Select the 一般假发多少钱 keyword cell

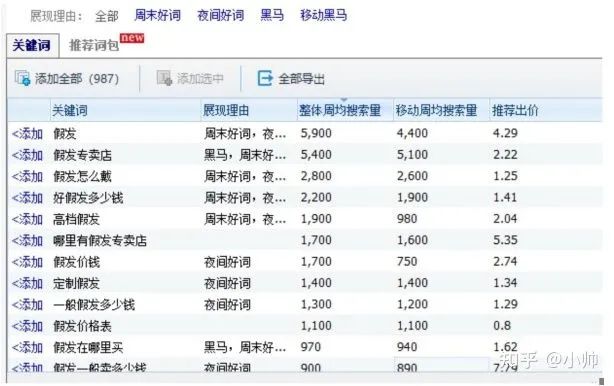click(x=94, y=305)
